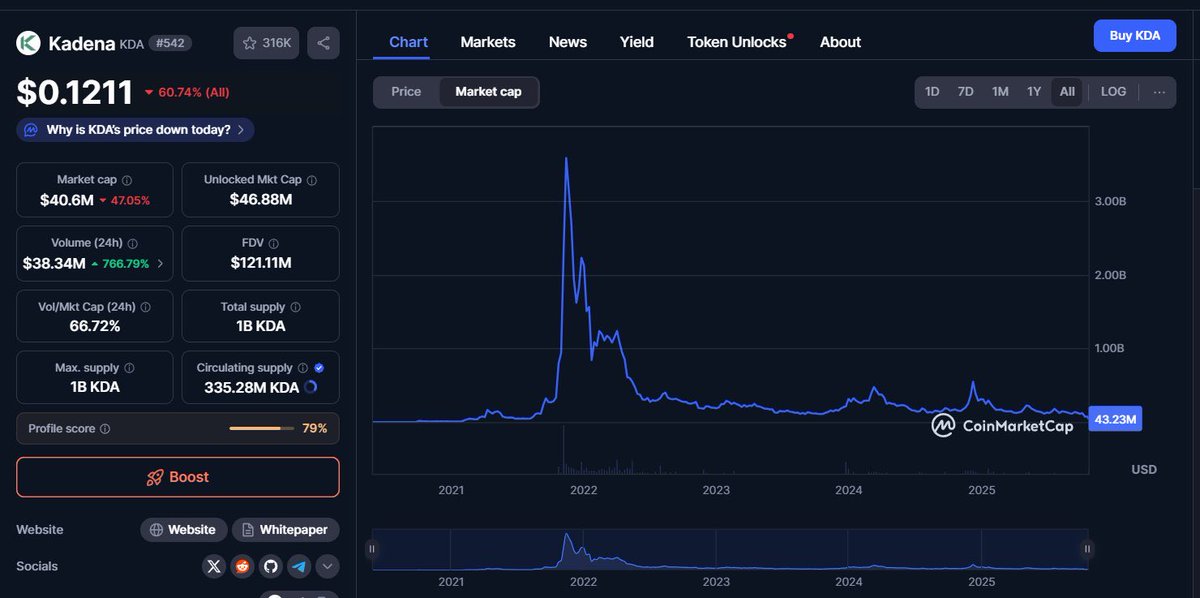Set chart range to 1Y
Viewport: 1200px width, 598px height.
pyautogui.click(x=1034, y=92)
